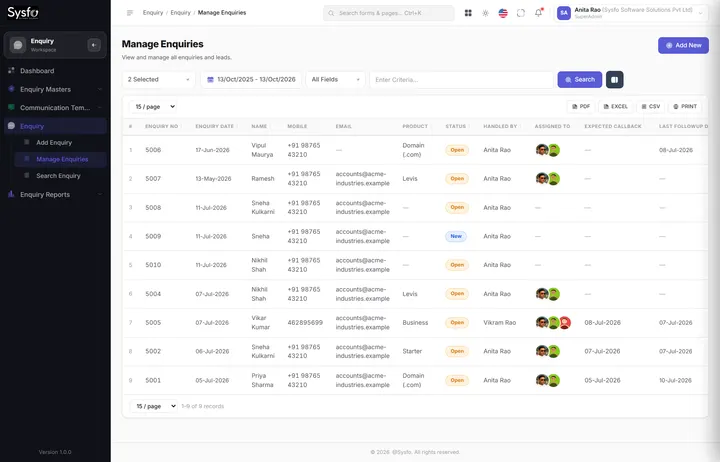Open Dashboard from sidebar
This screenshot has height=462, width=720.
(x=55, y=71)
